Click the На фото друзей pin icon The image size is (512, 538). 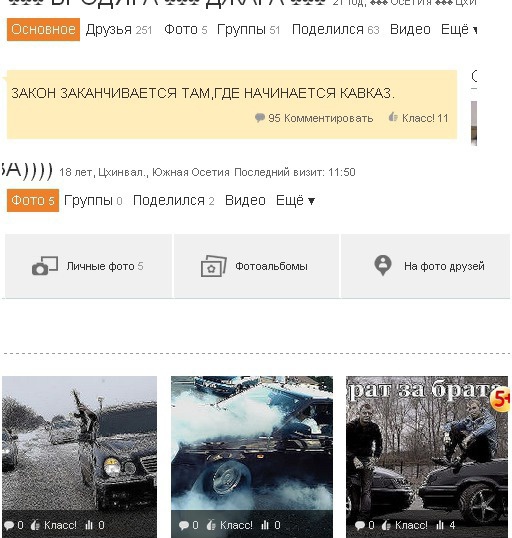point(383,265)
